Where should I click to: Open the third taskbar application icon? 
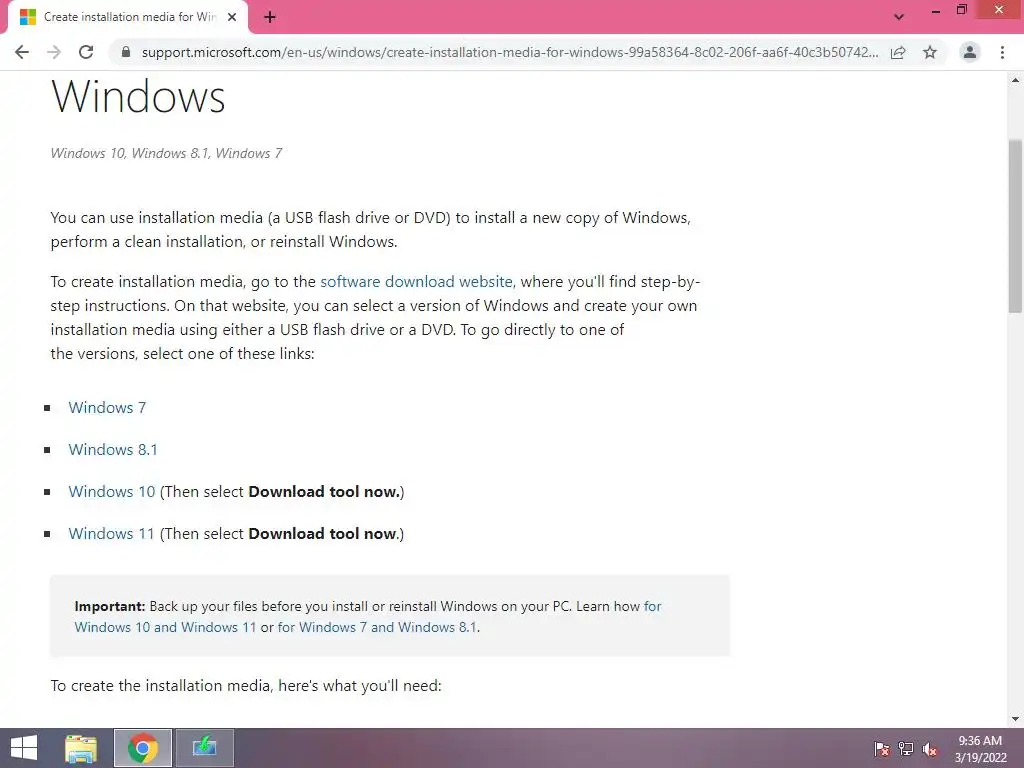click(x=204, y=748)
